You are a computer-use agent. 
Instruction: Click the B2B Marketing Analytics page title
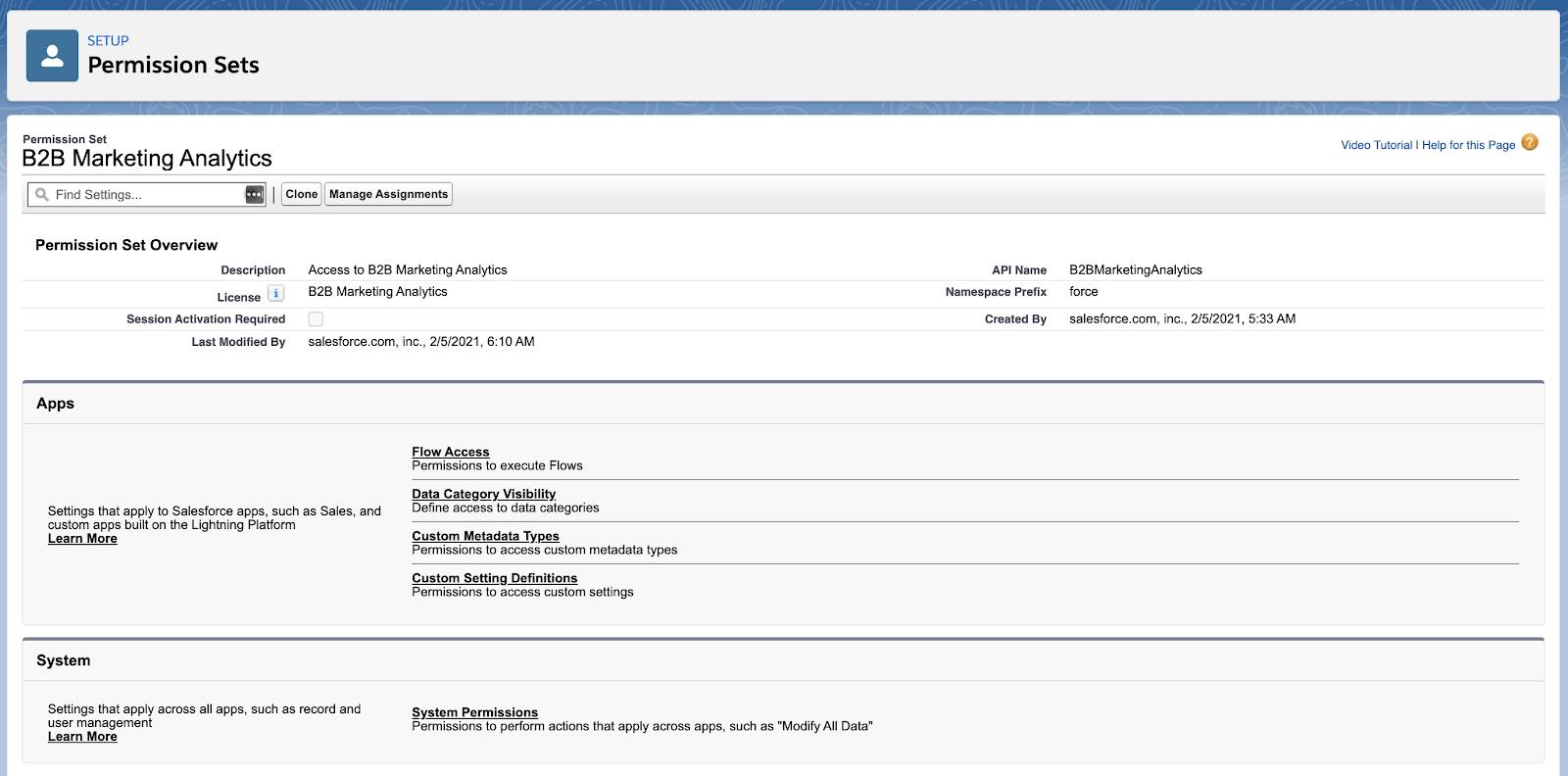[147, 159]
